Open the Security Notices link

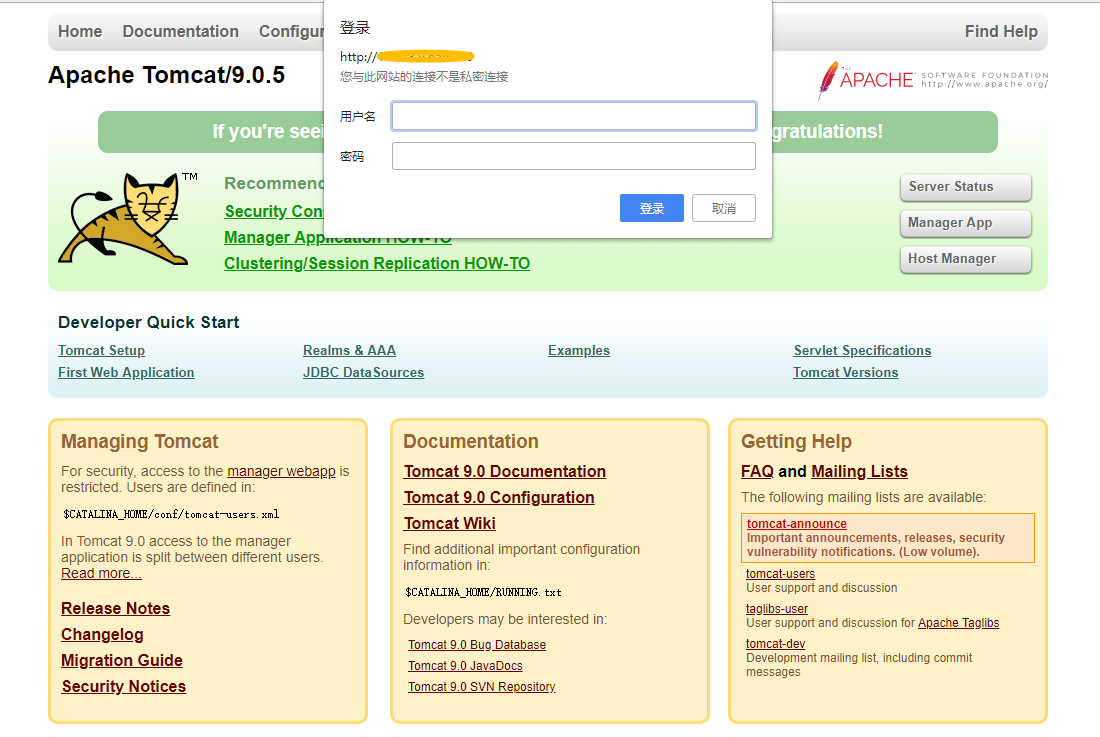tap(123, 687)
